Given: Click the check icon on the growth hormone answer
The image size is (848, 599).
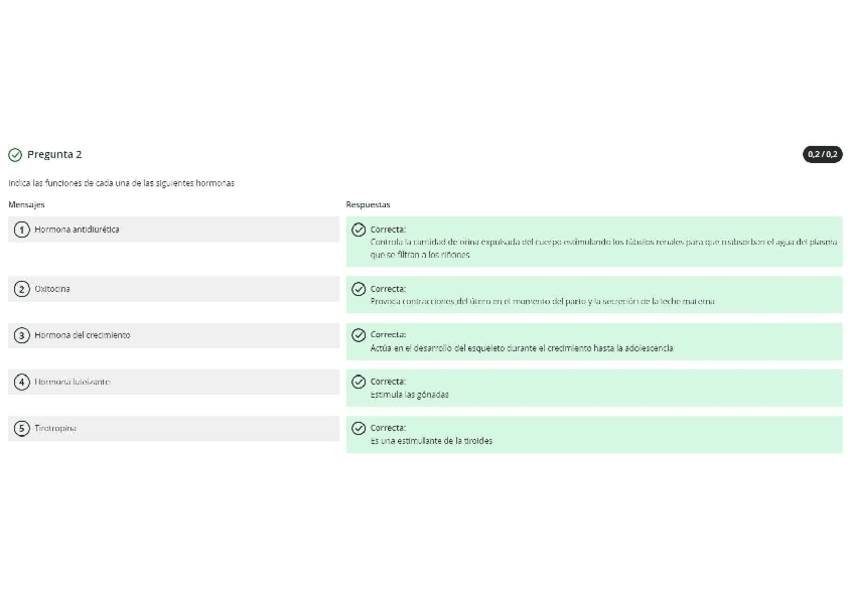Looking at the screenshot, I should [359, 335].
